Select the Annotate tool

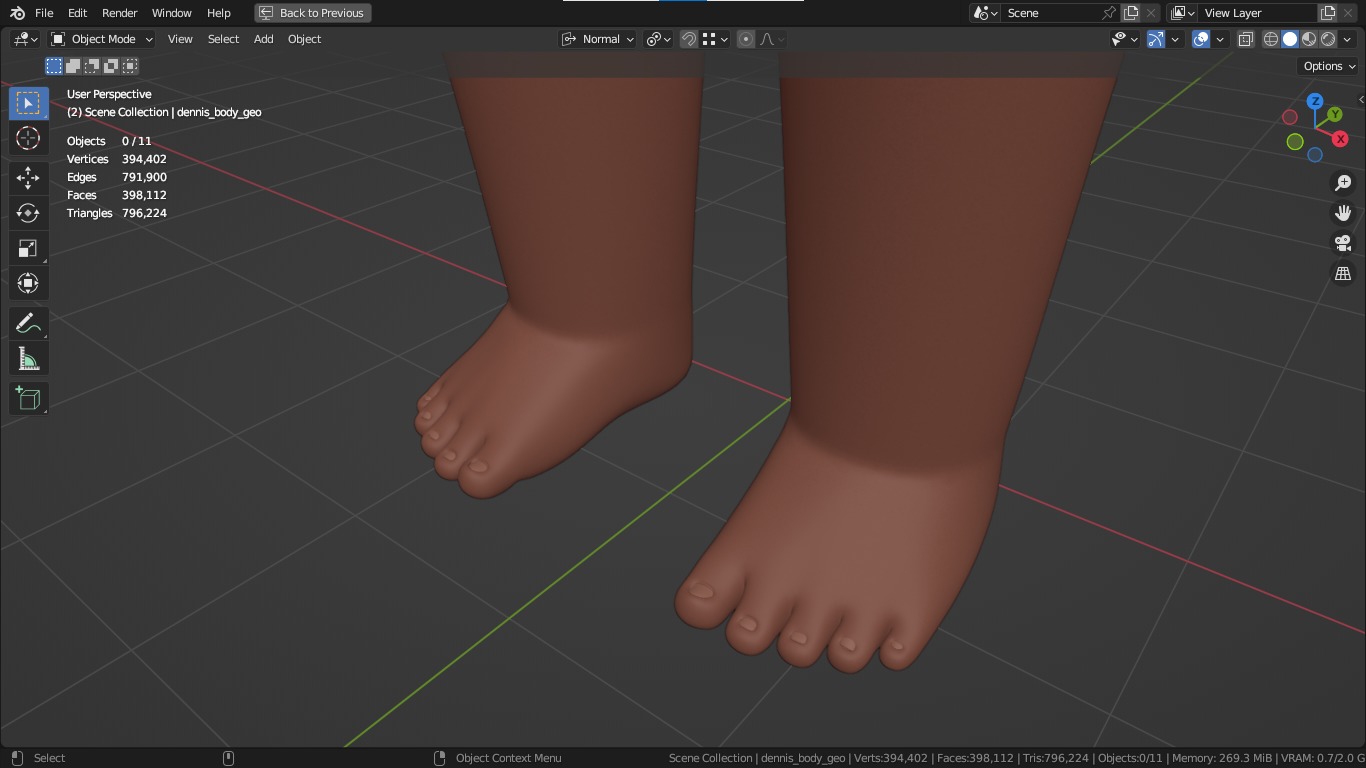click(28, 323)
